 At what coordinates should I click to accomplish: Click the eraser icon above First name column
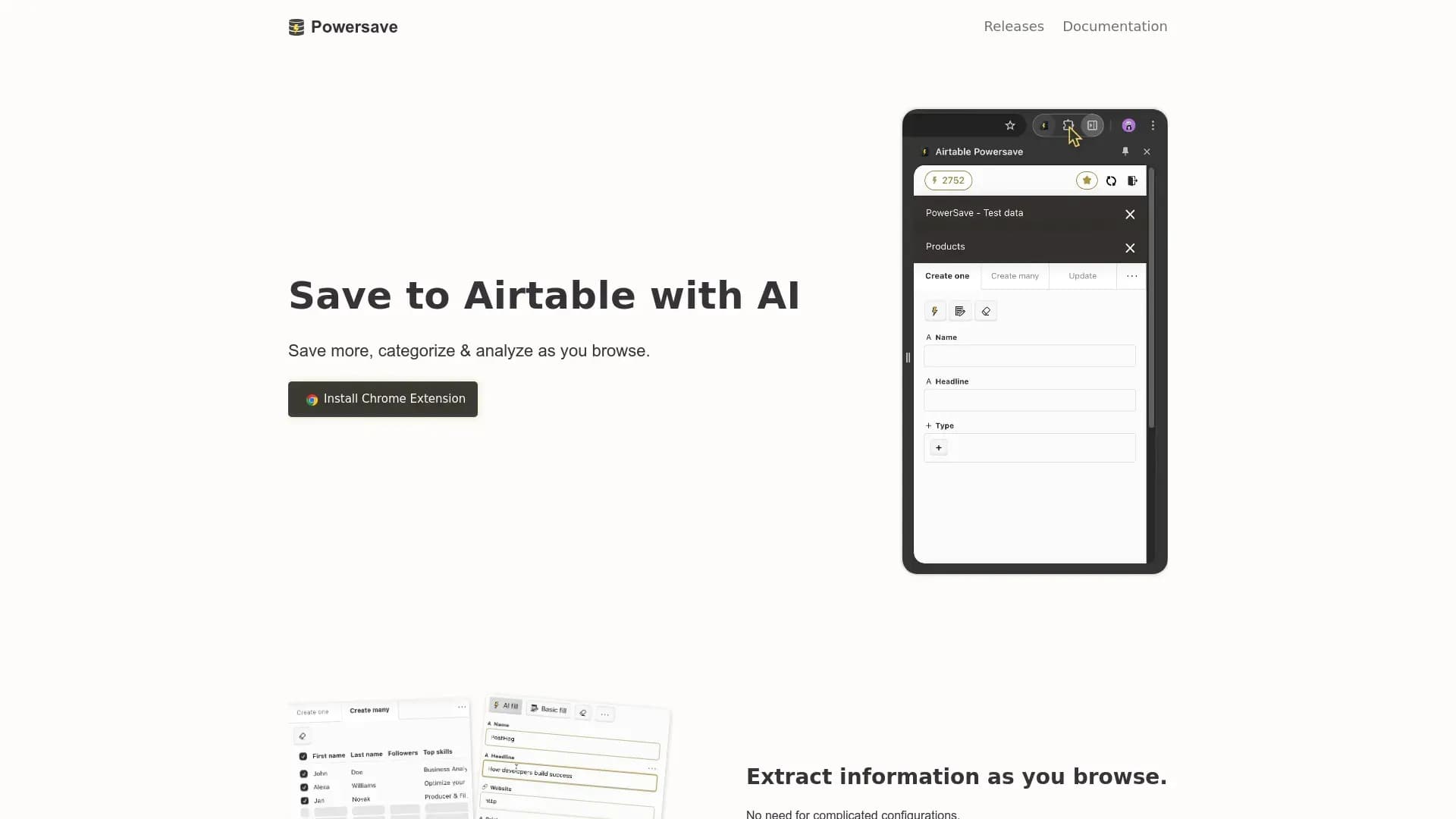(x=303, y=736)
